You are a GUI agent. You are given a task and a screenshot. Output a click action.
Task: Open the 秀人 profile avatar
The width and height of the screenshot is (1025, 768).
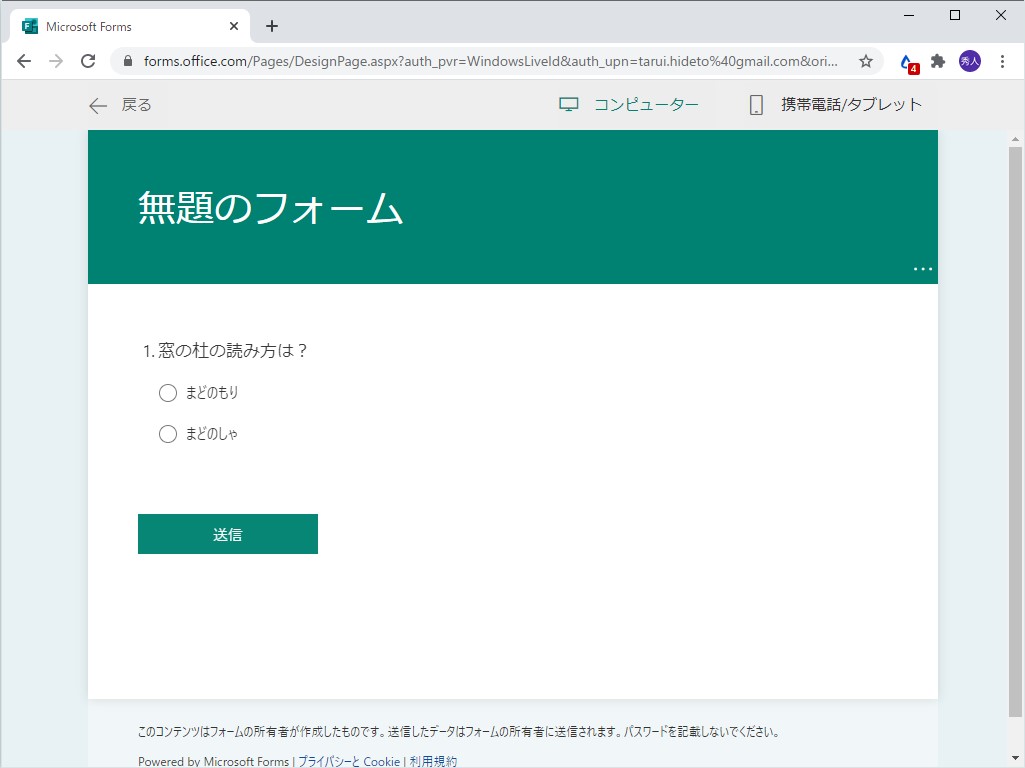point(969,60)
